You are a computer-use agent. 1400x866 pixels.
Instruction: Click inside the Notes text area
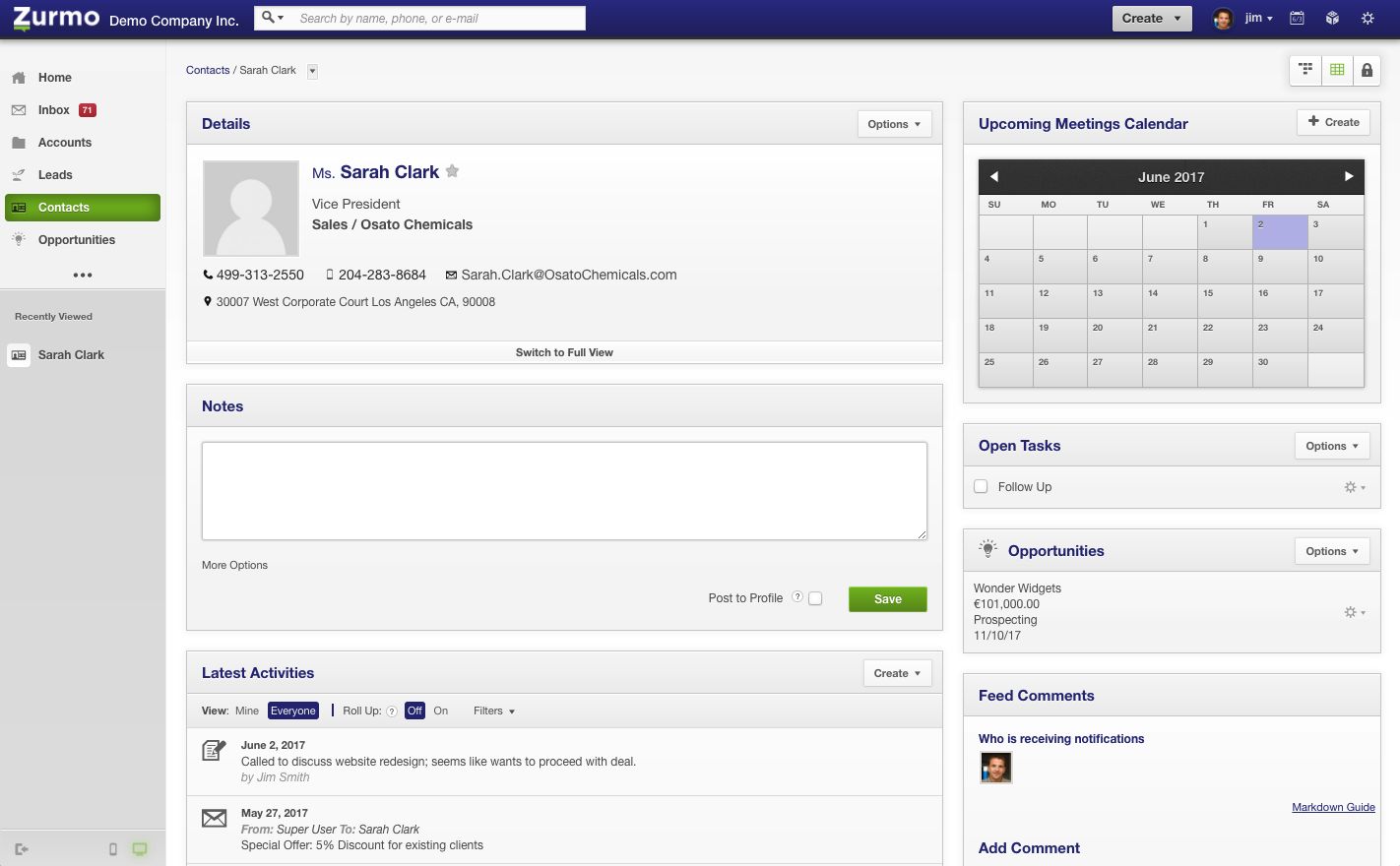point(564,490)
